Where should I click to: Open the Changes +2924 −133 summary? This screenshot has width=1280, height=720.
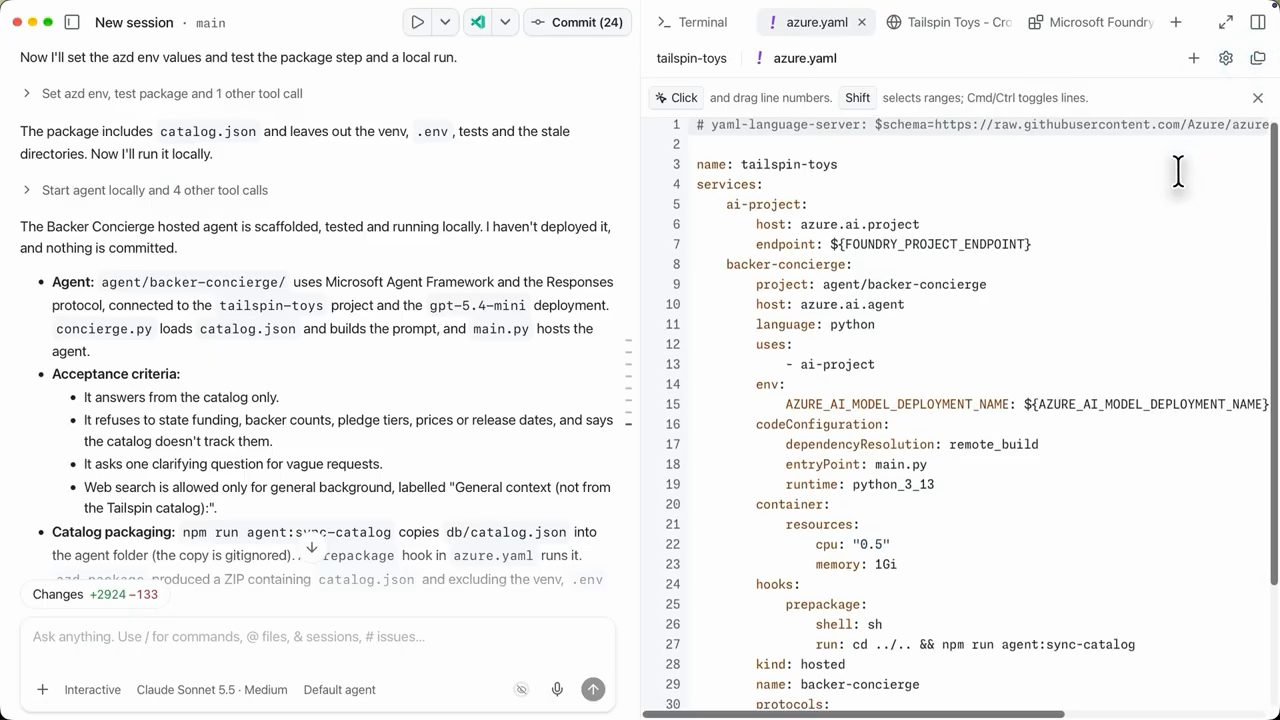coord(95,594)
